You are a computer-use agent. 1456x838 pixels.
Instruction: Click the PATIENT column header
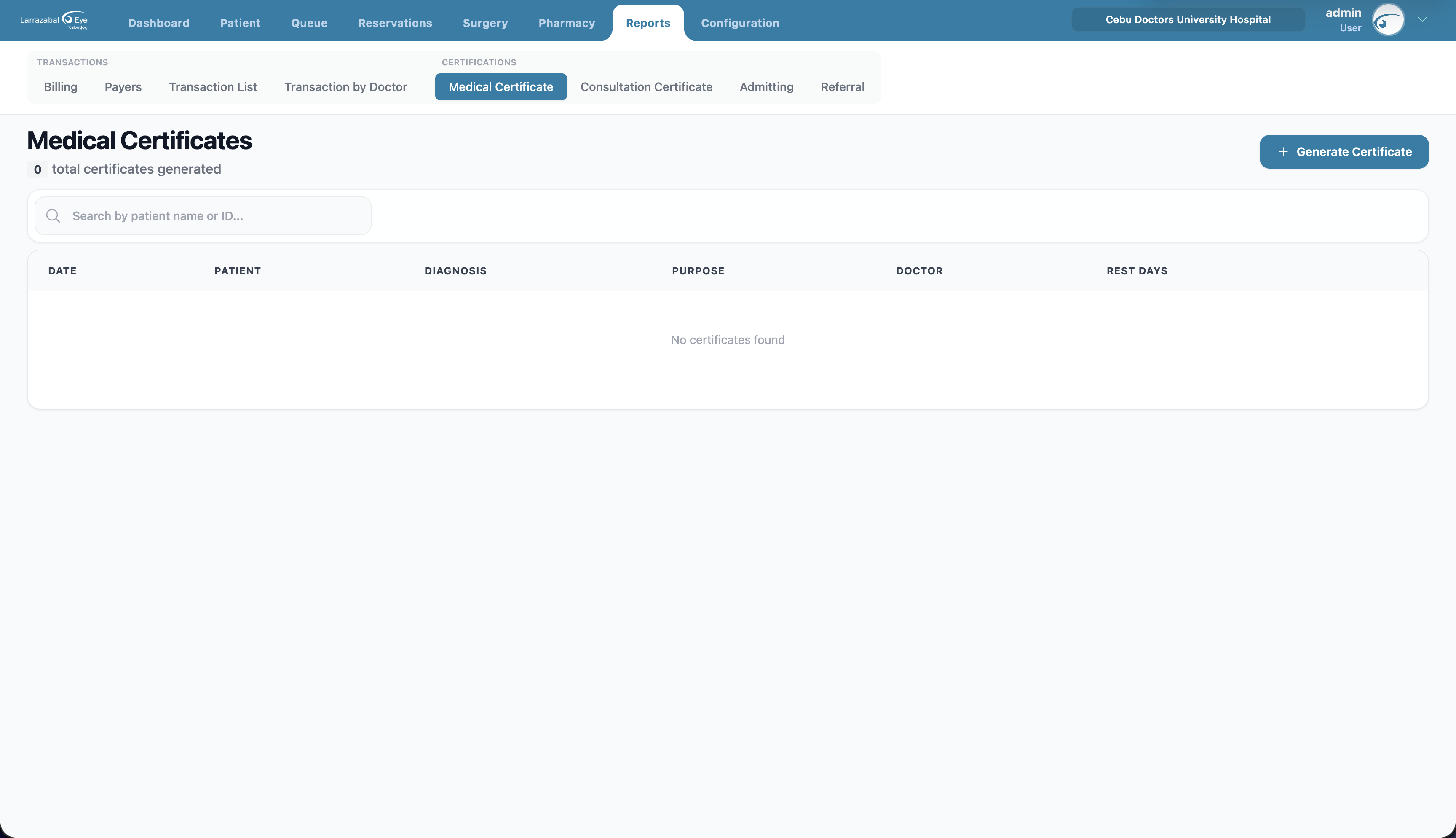[238, 271]
